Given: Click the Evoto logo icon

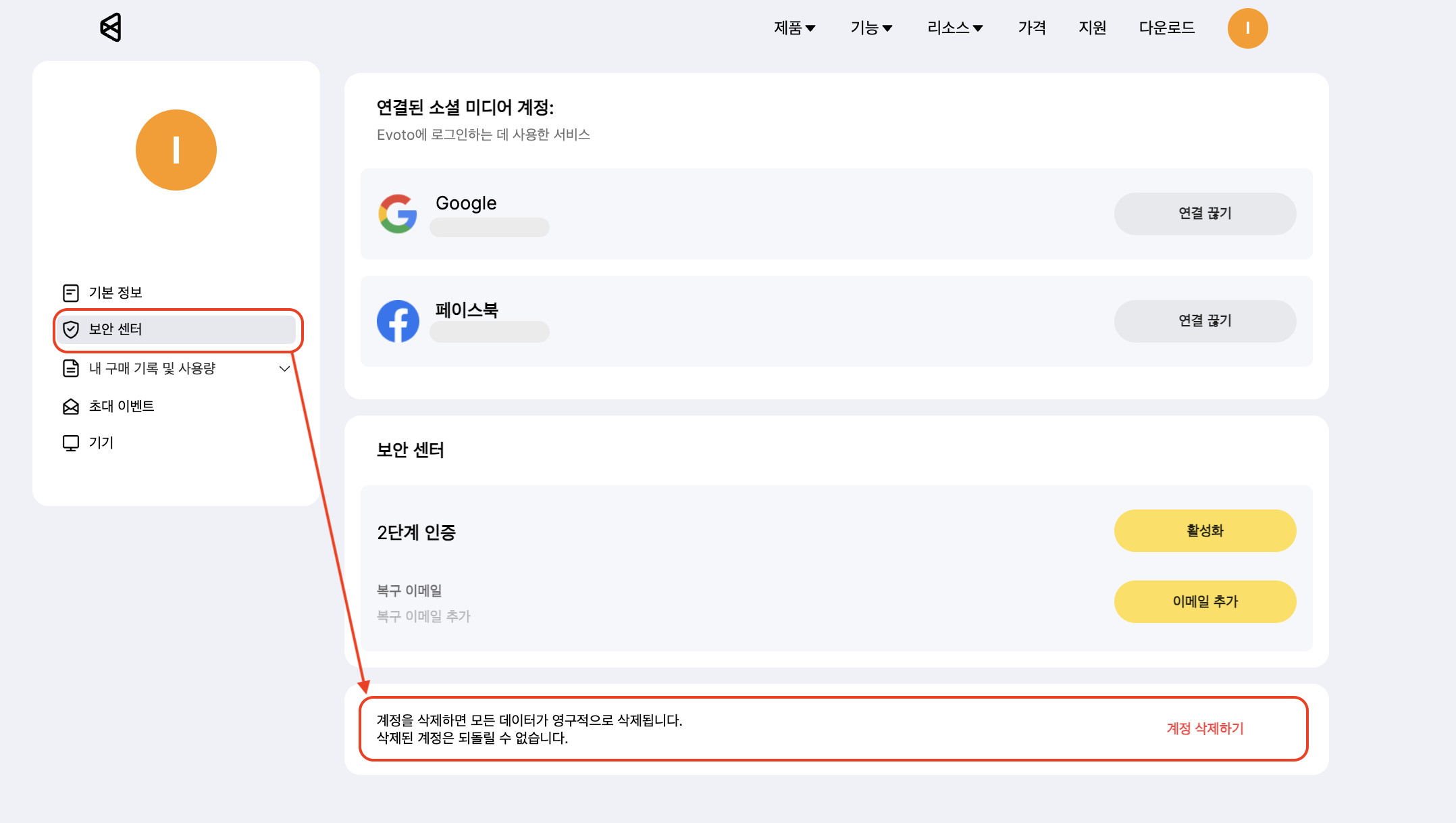Looking at the screenshot, I should (x=111, y=28).
